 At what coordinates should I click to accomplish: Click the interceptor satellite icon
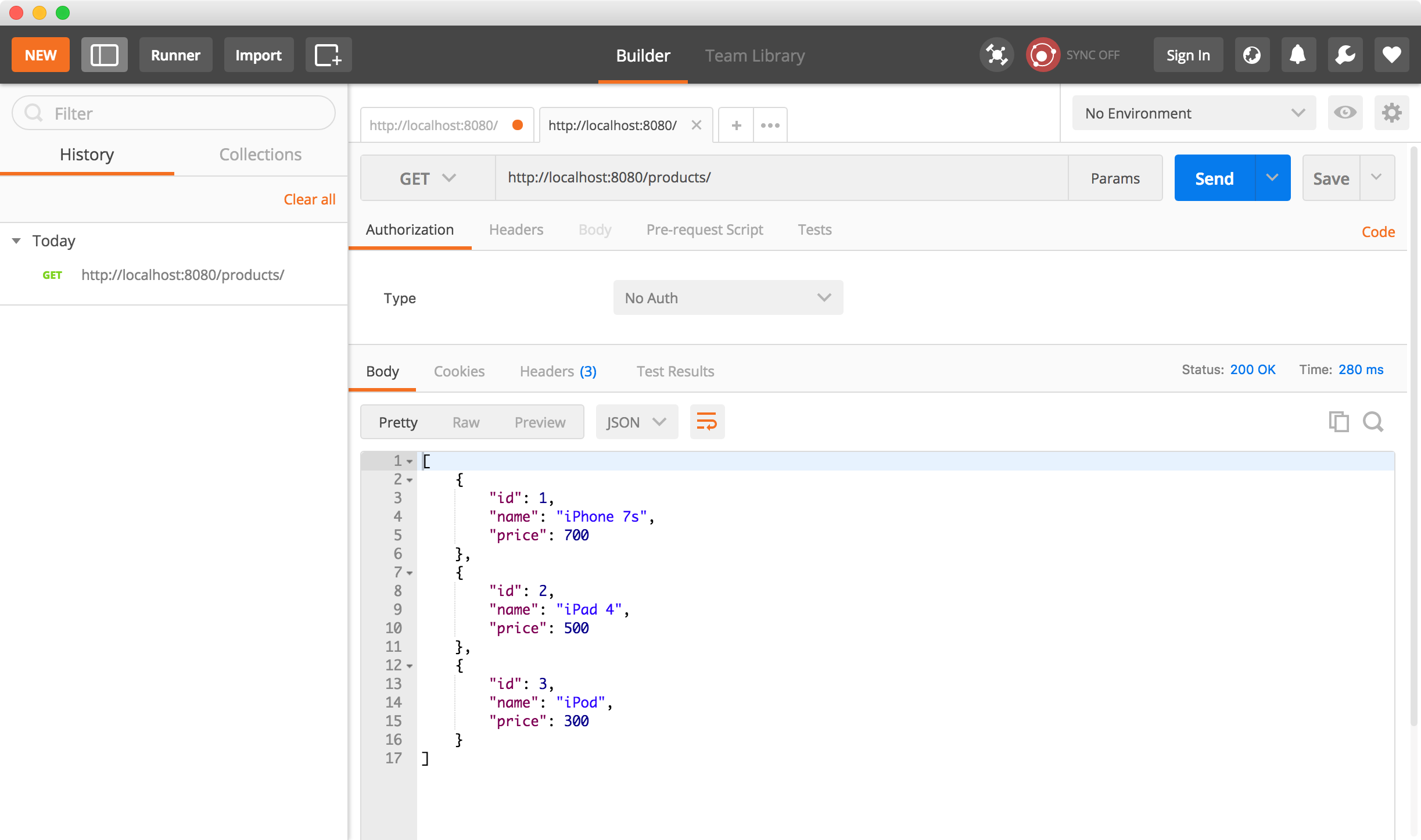pyautogui.click(x=996, y=55)
